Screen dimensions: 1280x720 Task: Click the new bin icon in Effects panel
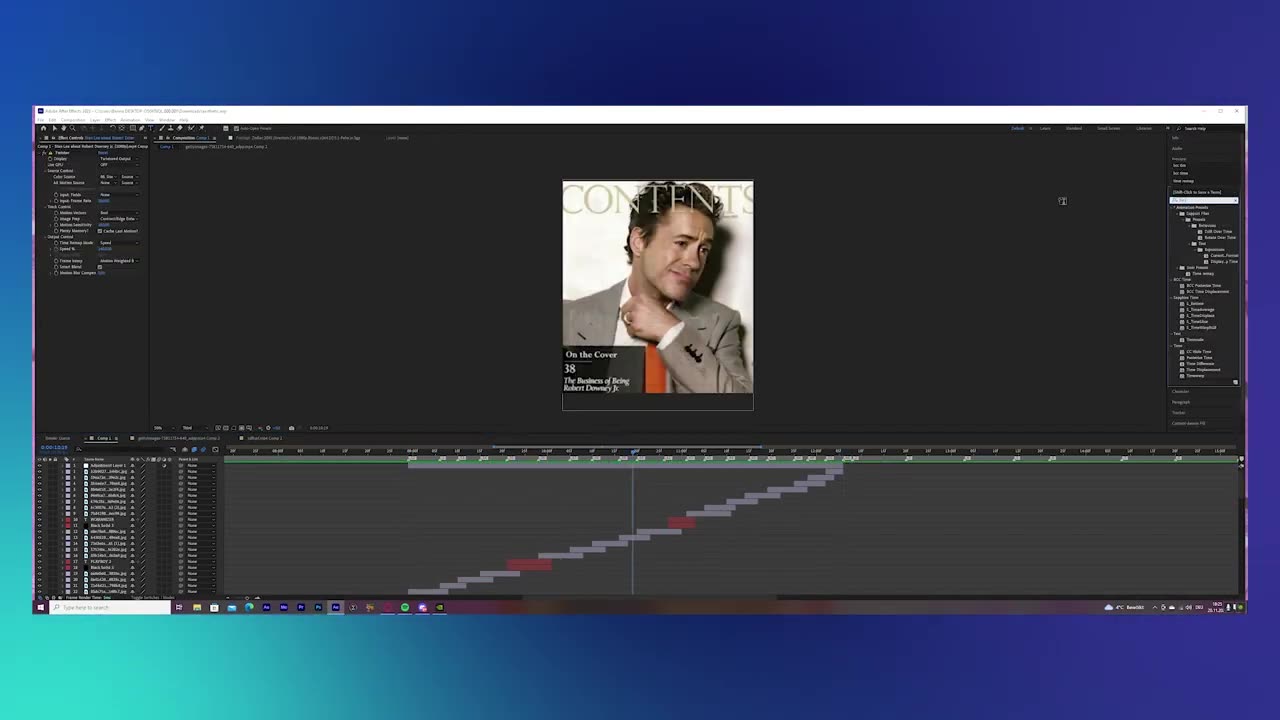[1235, 382]
